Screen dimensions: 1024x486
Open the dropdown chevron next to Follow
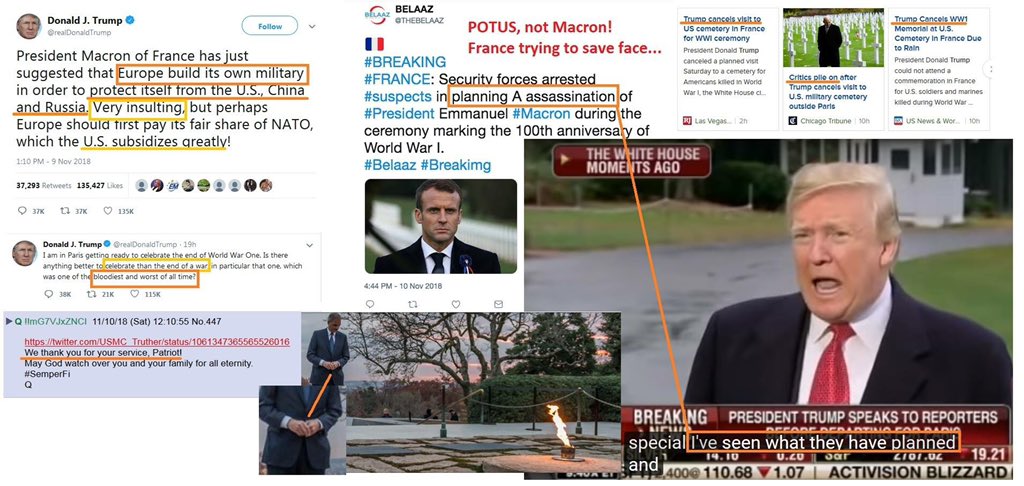point(312,27)
